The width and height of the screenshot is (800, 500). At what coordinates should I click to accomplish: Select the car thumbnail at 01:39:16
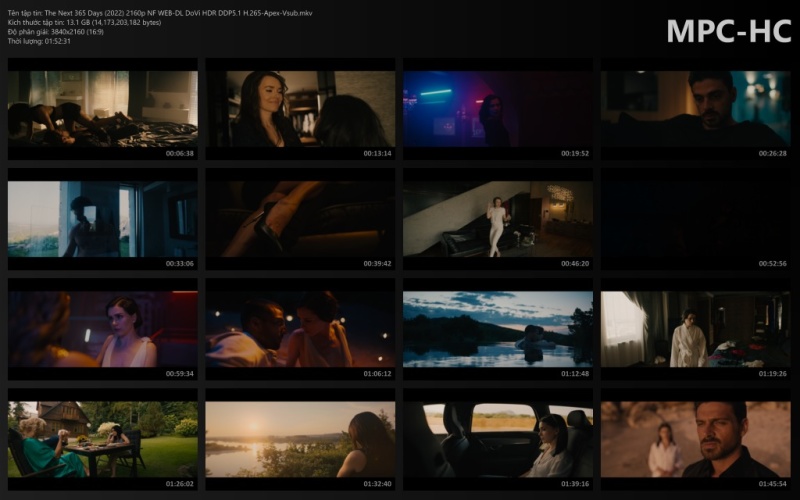[498, 439]
